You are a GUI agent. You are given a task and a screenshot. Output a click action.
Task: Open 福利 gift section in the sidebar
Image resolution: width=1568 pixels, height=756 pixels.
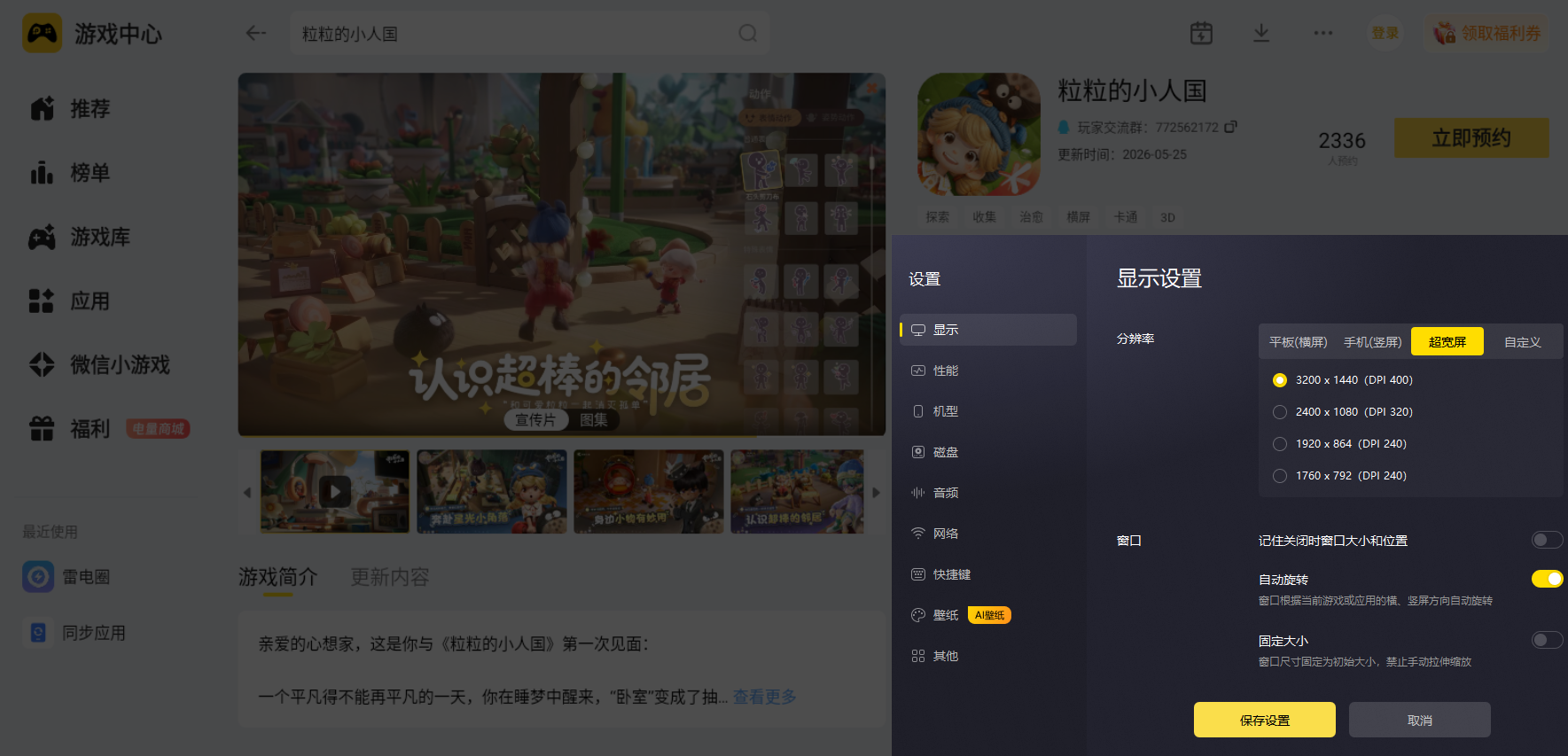coord(71,429)
